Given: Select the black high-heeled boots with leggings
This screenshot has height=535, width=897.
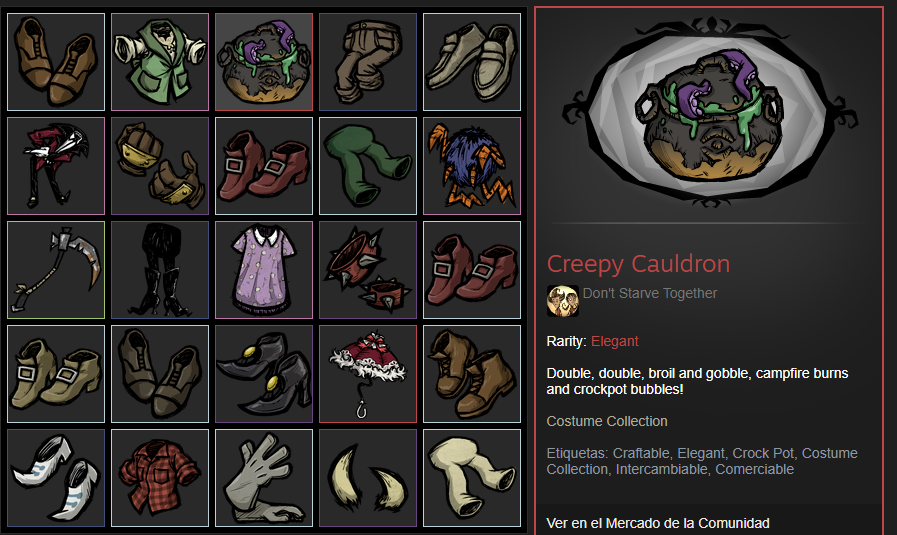Looking at the screenshot, I should tap(160, 270).
